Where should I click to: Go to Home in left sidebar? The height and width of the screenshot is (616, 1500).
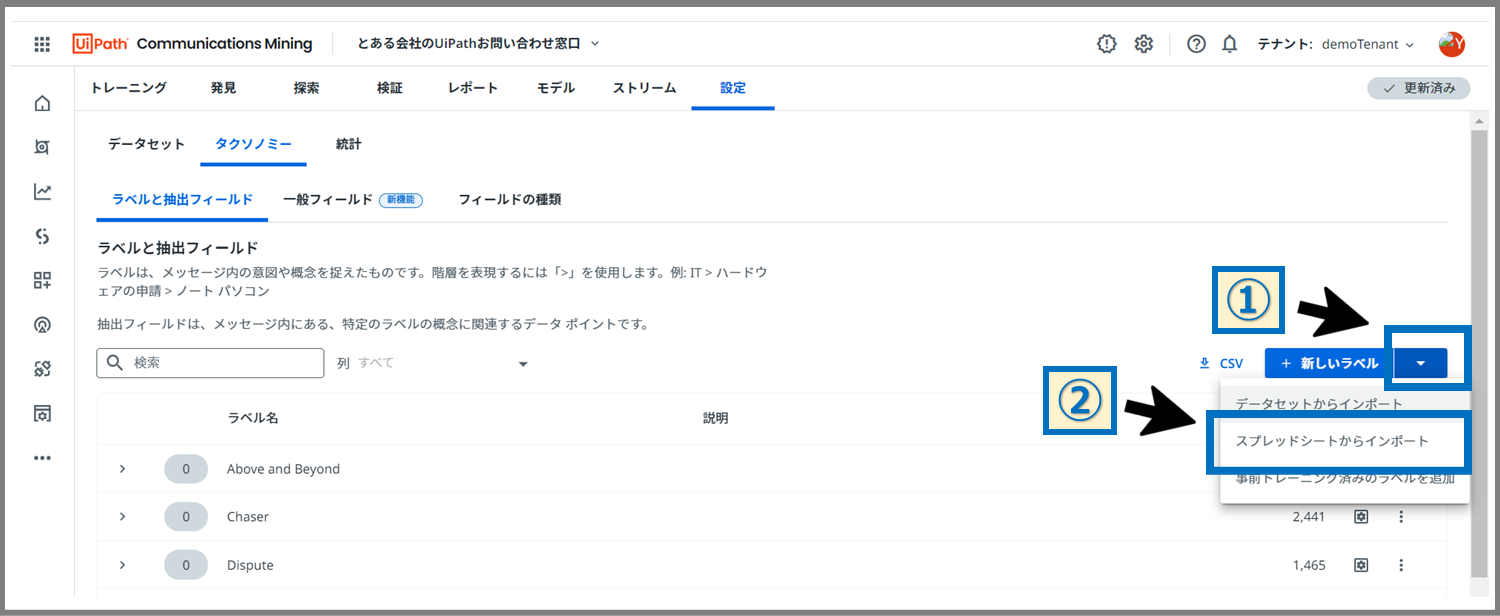[42, 103]
